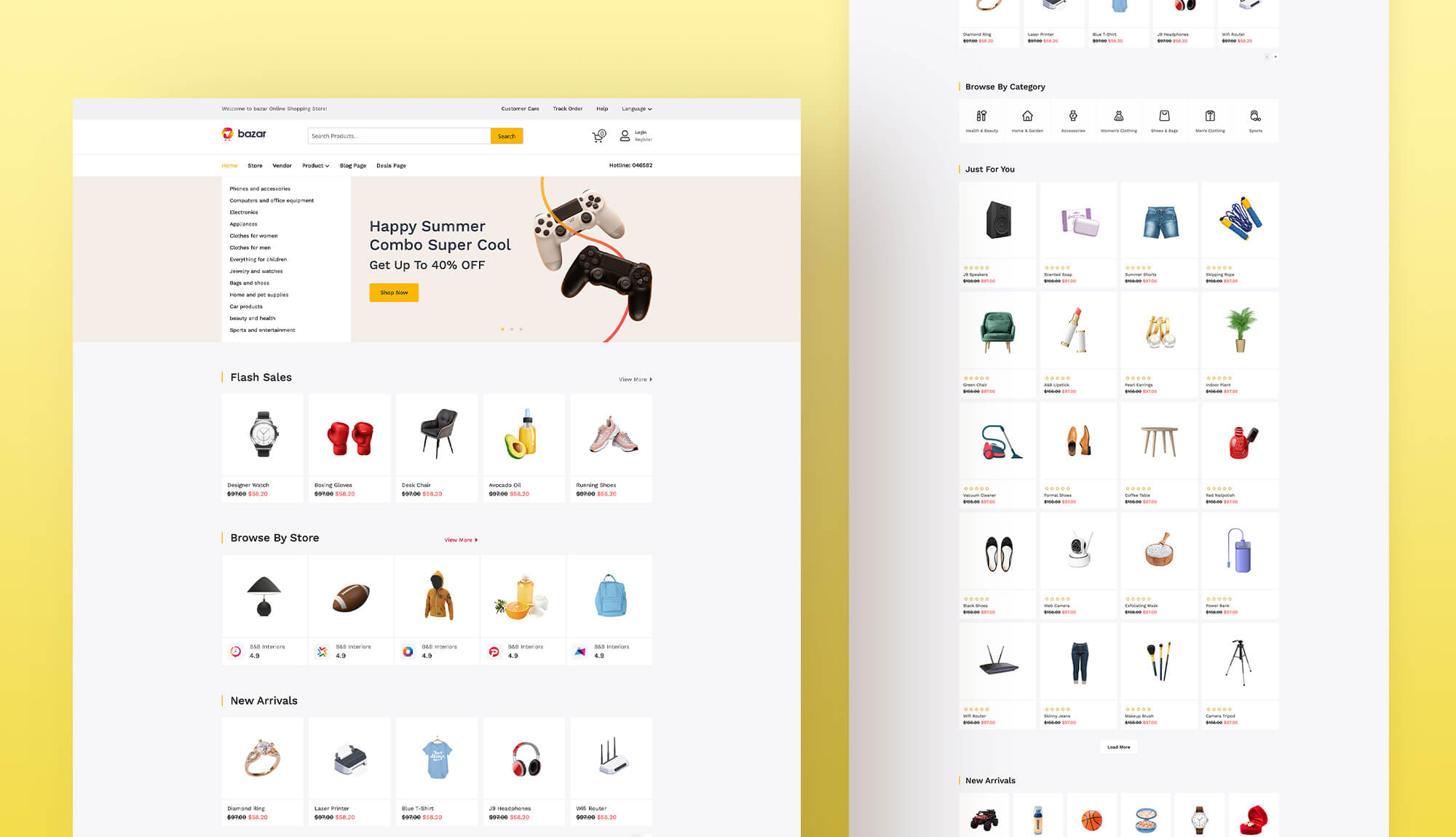The image size is (1456, 837).
Task: Open the Product dropdown in the navigation
Action: click(x=315, y=165)
